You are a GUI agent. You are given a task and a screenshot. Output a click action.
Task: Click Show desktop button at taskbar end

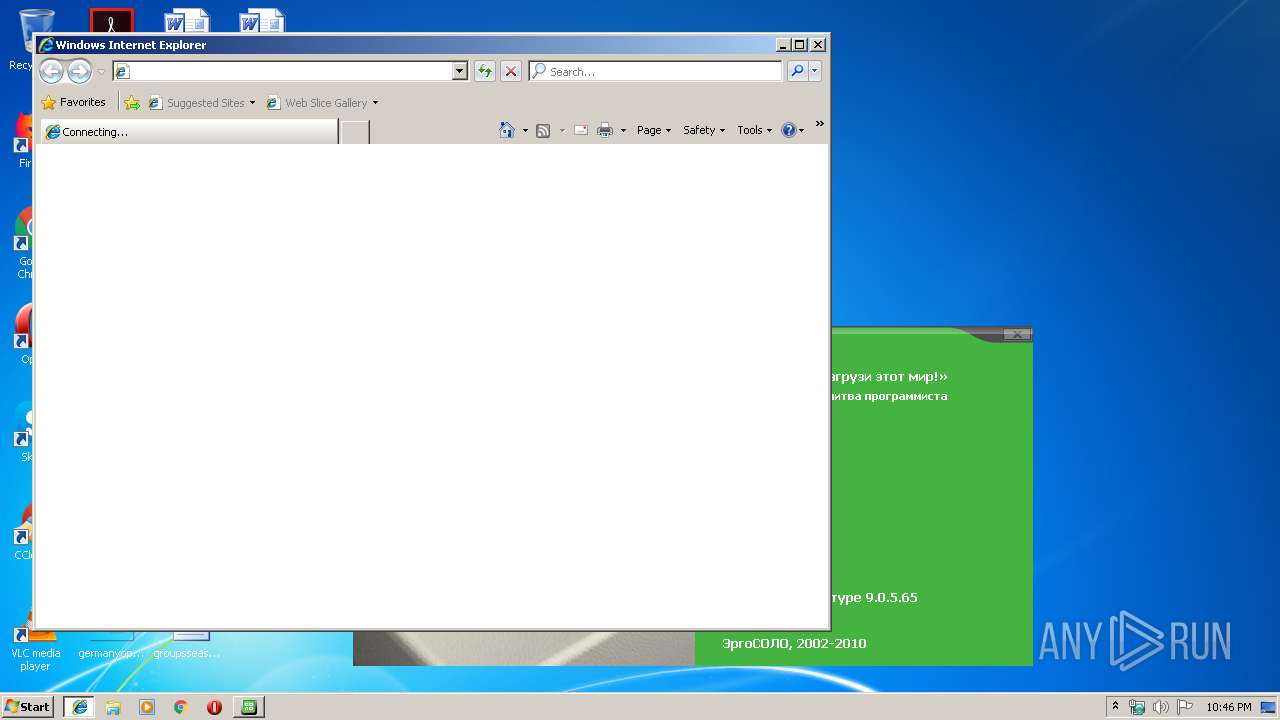[1269, 707]
